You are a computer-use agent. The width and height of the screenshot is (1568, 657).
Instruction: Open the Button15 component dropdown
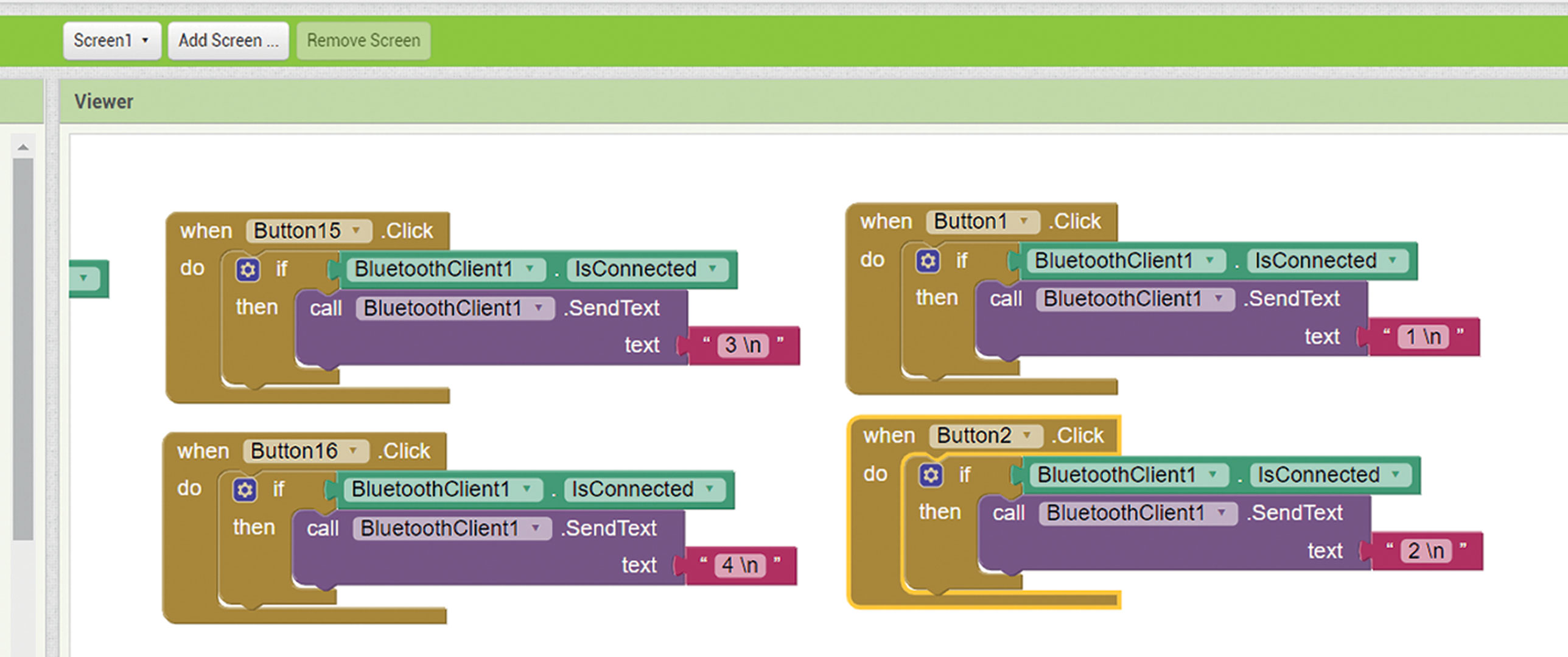tap(357, 231)
